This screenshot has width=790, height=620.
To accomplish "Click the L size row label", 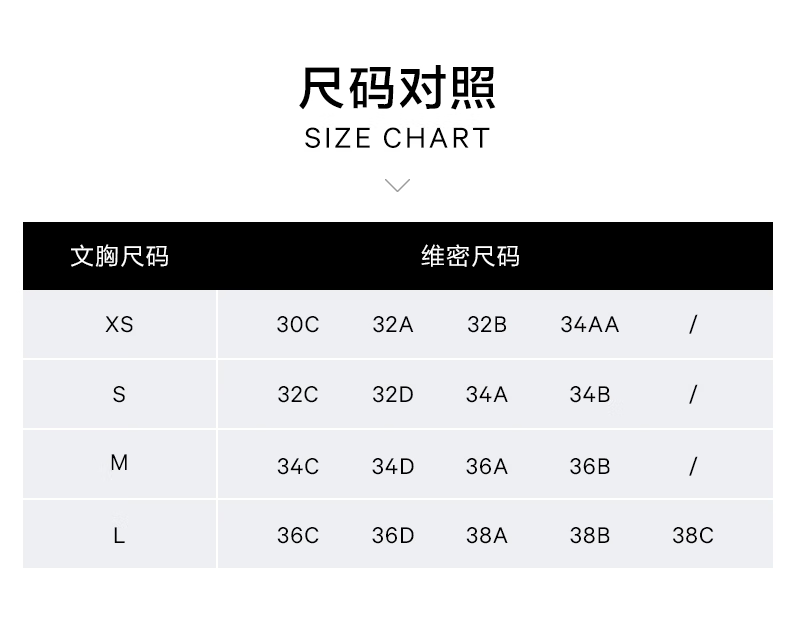I will tap(119, 535).
